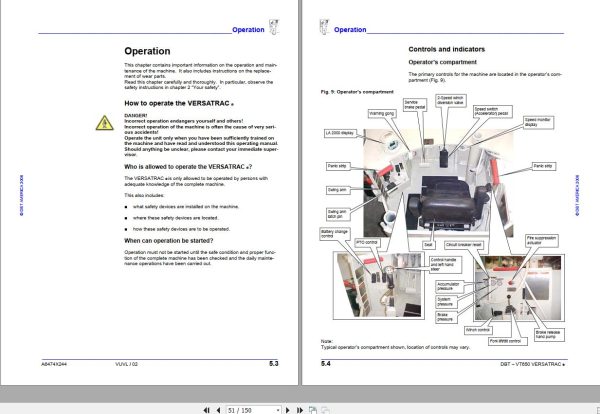Click the Brake pressure label
The image size is (600, 414).
point(447,317)
